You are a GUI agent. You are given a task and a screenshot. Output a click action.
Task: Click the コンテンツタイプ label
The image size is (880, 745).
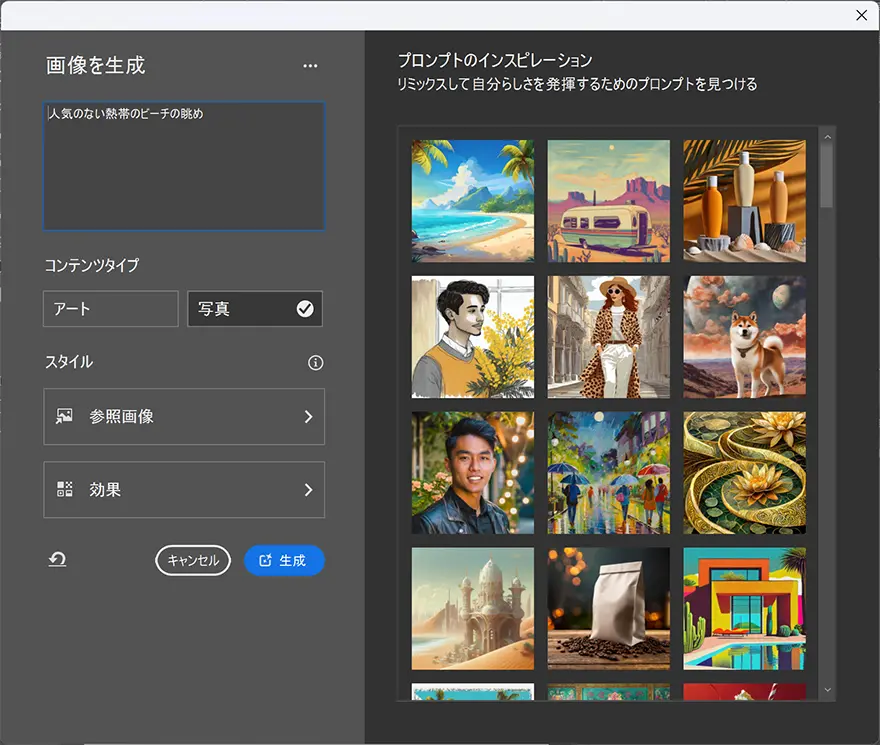[x=92, y=265]
